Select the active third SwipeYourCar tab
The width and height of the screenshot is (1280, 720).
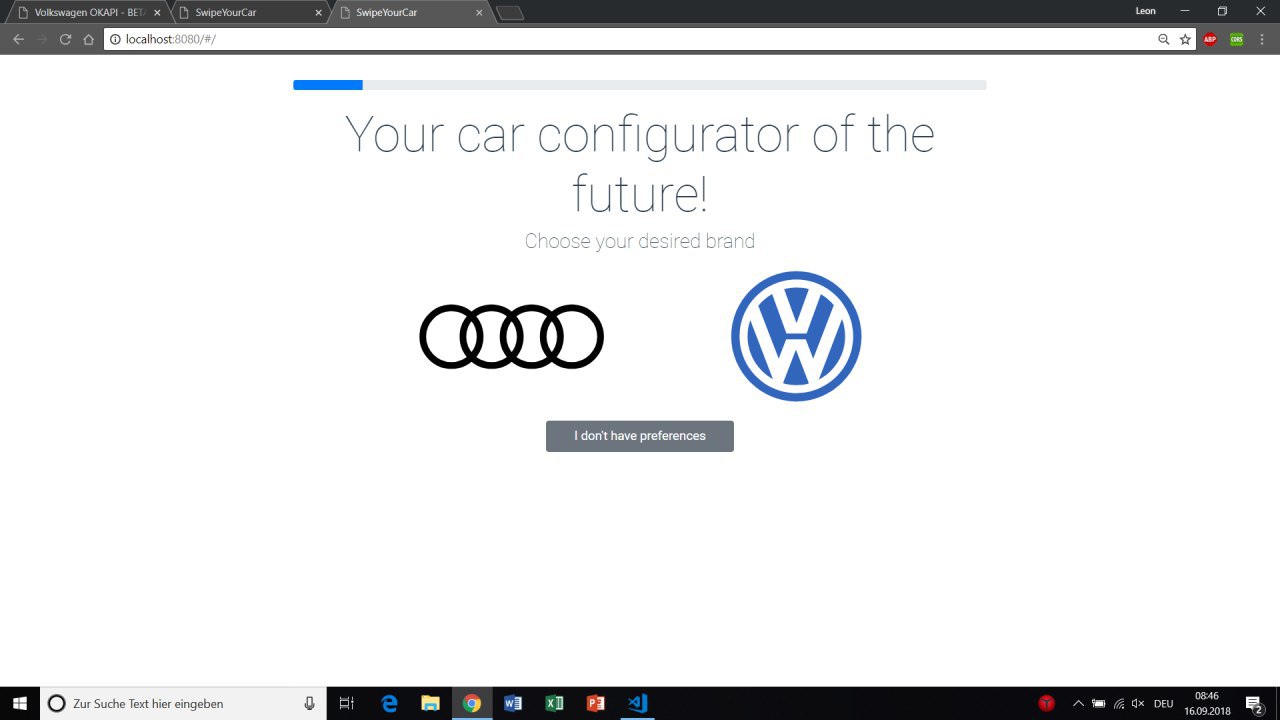point(410,12)
